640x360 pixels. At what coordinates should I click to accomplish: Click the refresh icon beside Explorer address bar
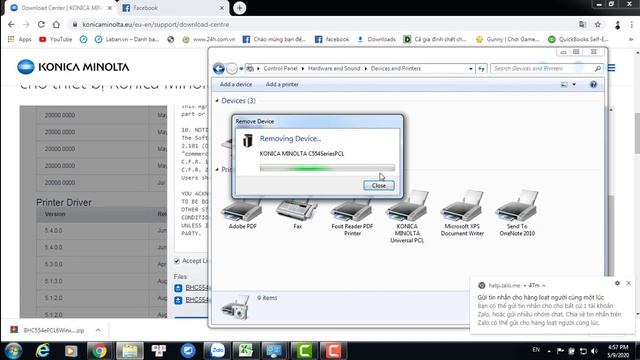click(x=481, y=69)
